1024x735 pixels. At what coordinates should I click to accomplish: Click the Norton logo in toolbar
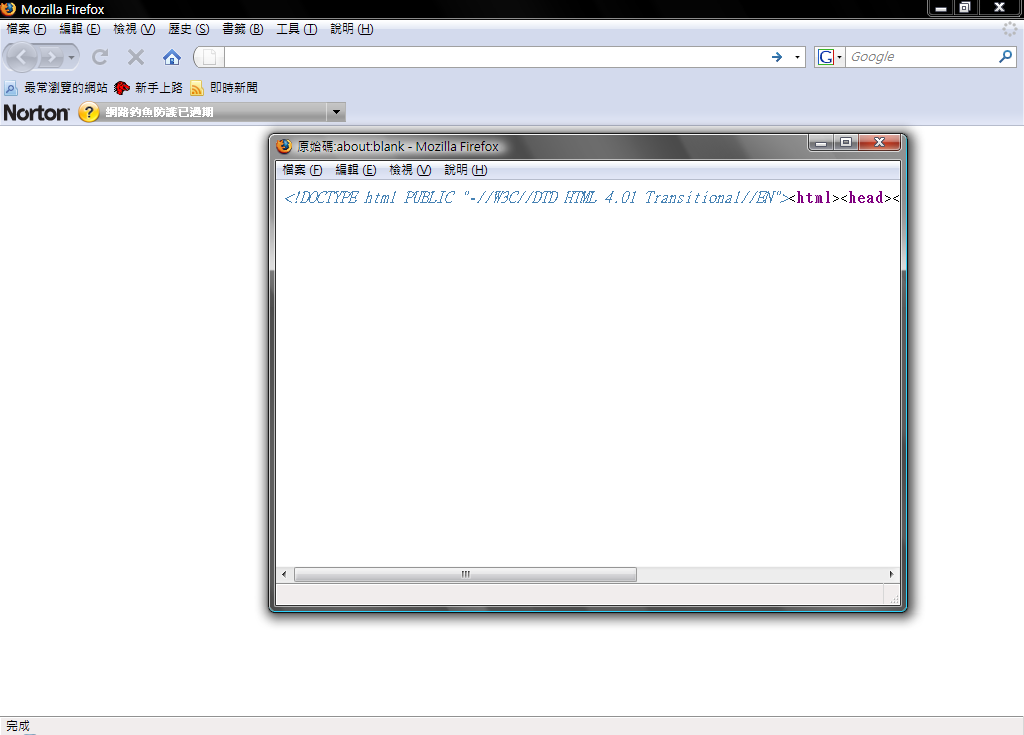click(36, 112)
